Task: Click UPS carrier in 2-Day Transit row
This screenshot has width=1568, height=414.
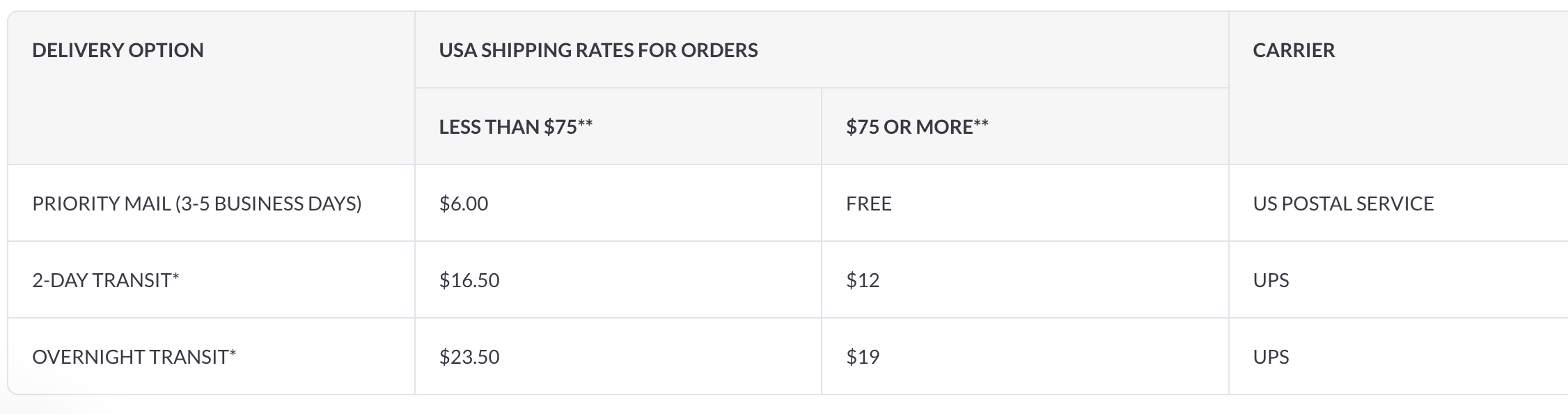Action: (1271, 280)
